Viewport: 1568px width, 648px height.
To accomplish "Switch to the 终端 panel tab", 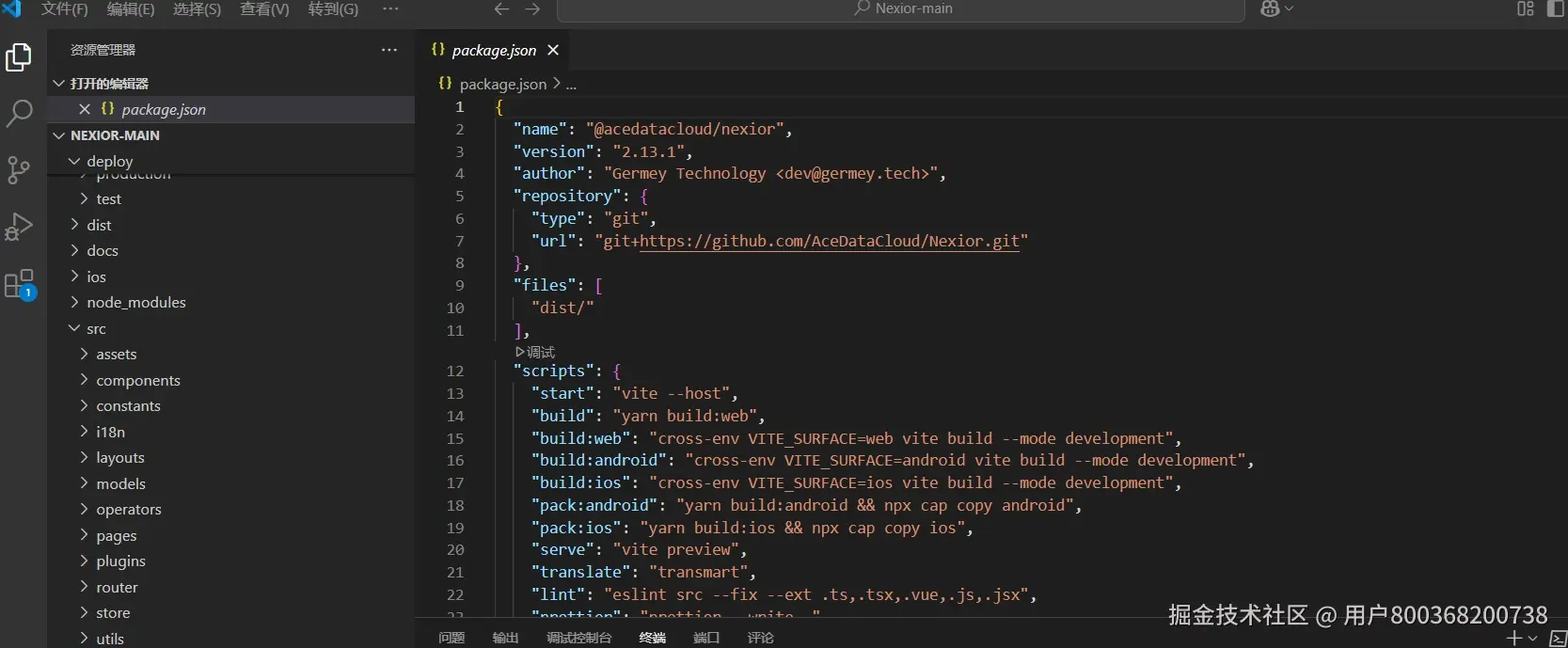I will coord(652,638).
